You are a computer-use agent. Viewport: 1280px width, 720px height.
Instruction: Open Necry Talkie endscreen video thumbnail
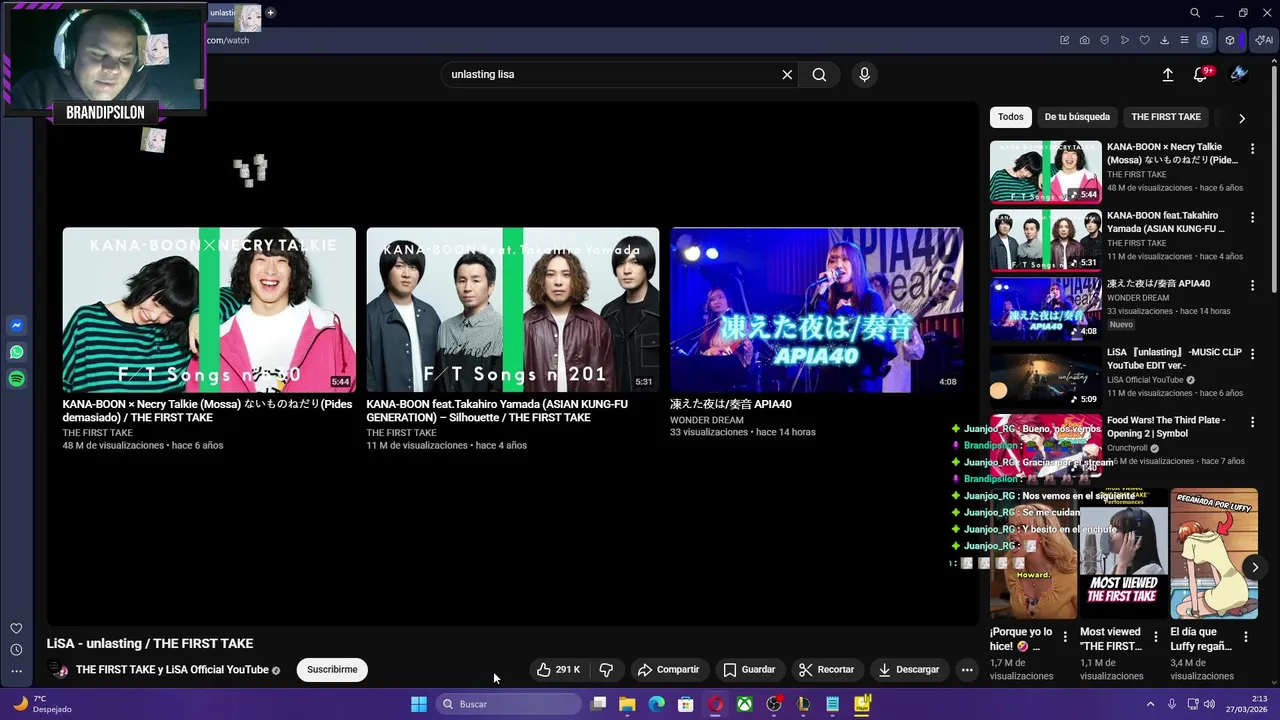pos(209,310)
